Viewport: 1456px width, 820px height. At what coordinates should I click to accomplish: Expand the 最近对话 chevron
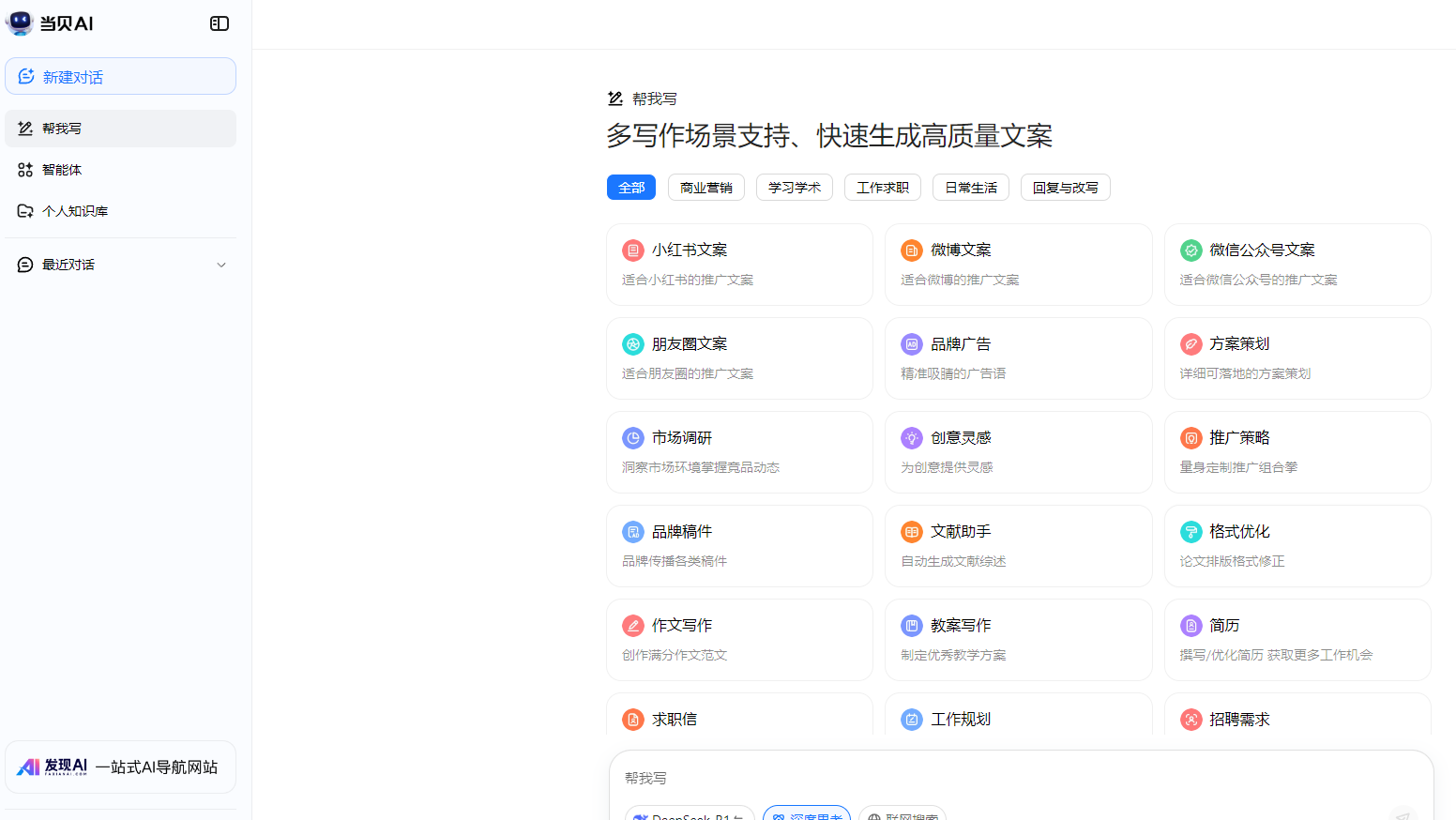click(221, 265)
